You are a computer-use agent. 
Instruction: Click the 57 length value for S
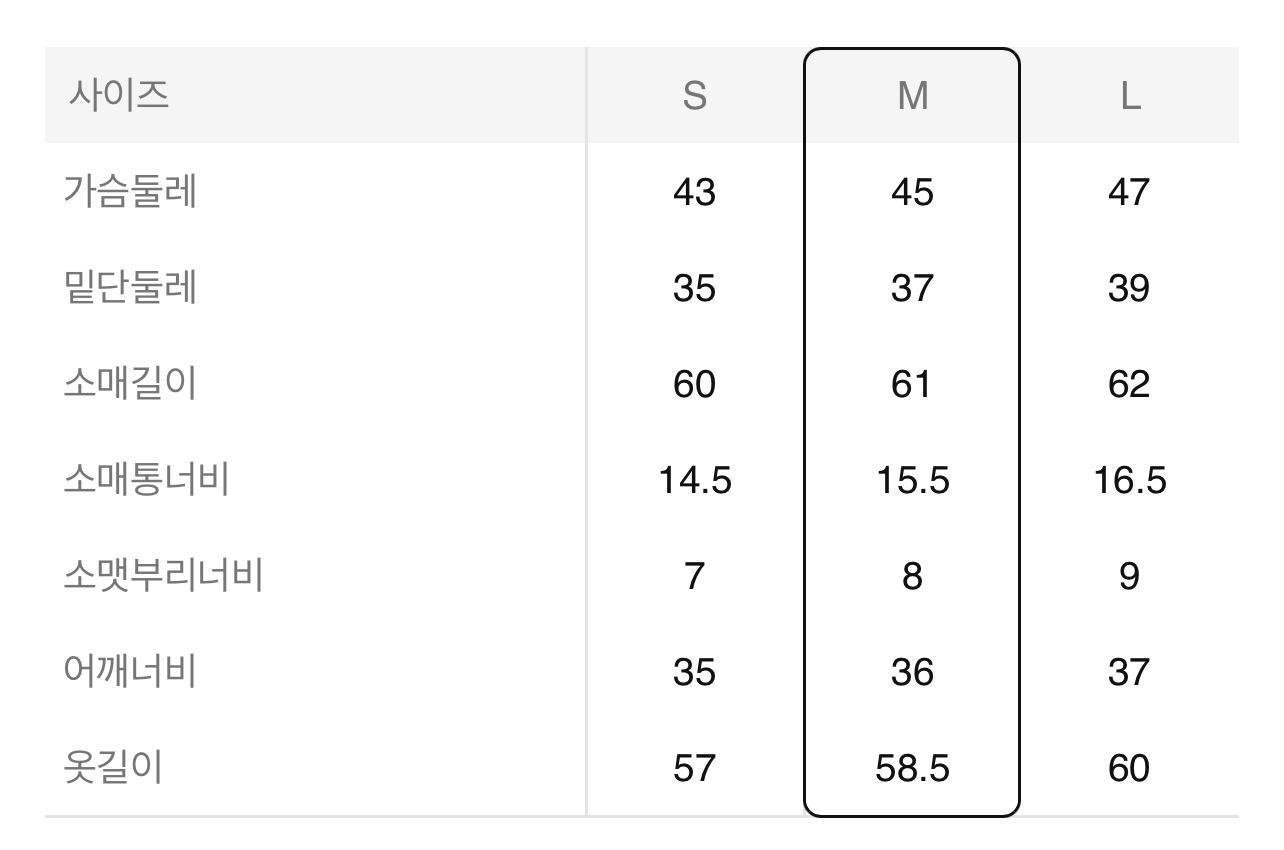tap(694, 768)
